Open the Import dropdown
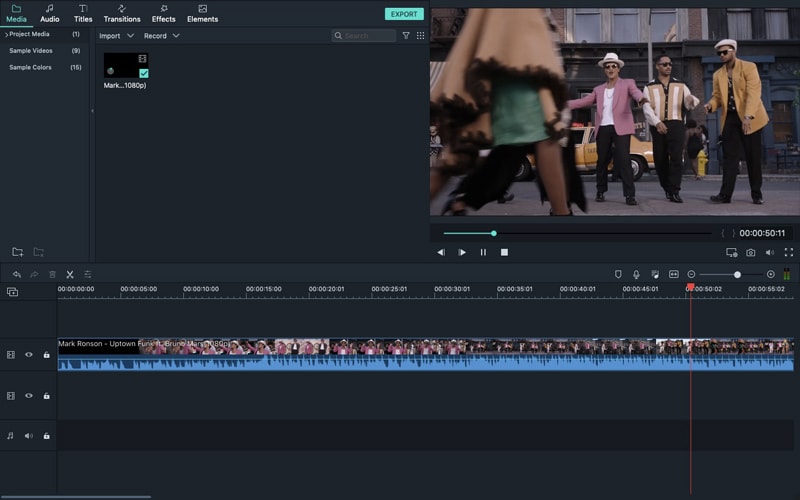This screenshot has width=800, height=500. tap(116, 36)
